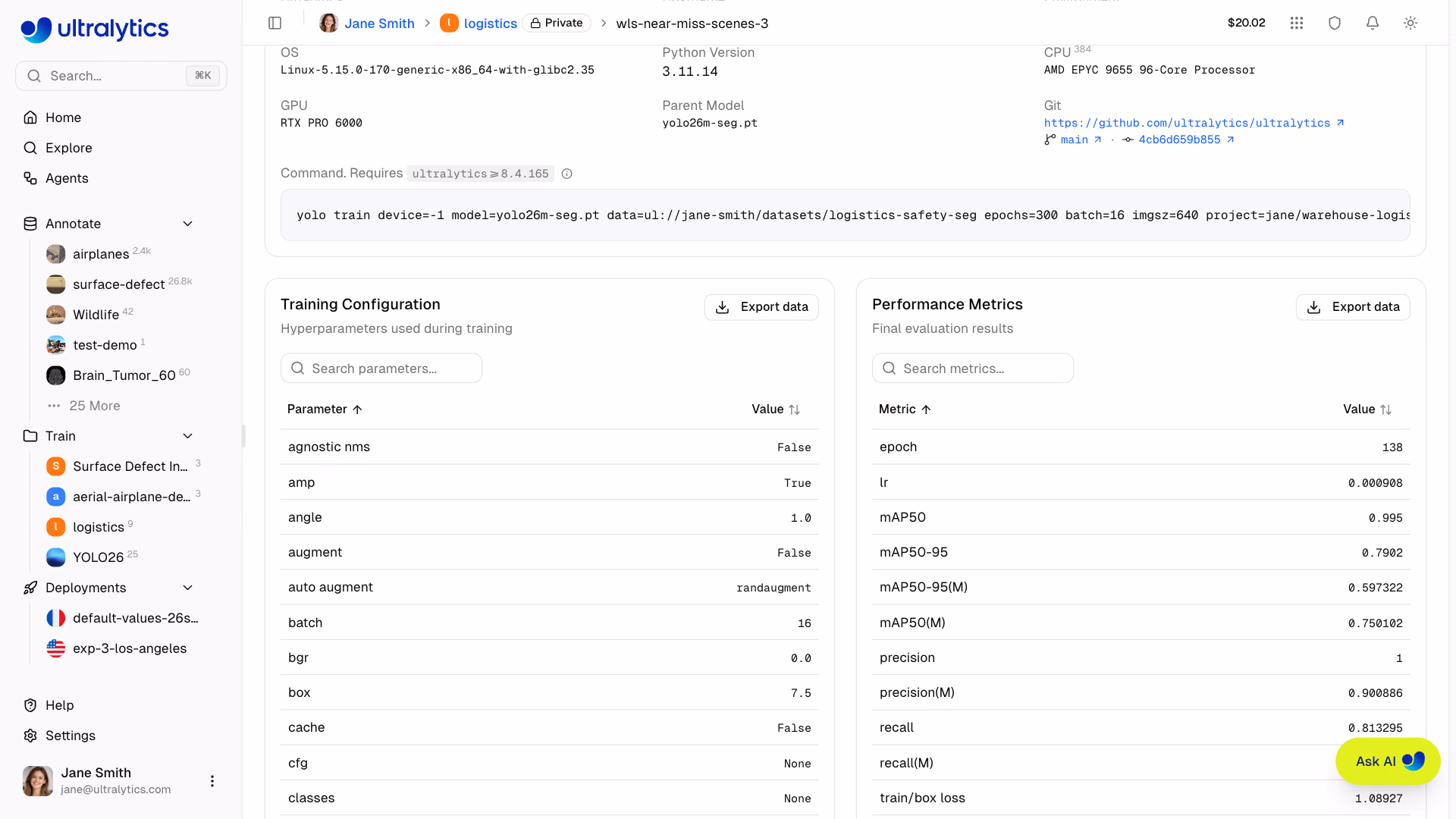Open user menu three-dots icon
Screen dimensions: 1456x819
[x=212, y=781]
